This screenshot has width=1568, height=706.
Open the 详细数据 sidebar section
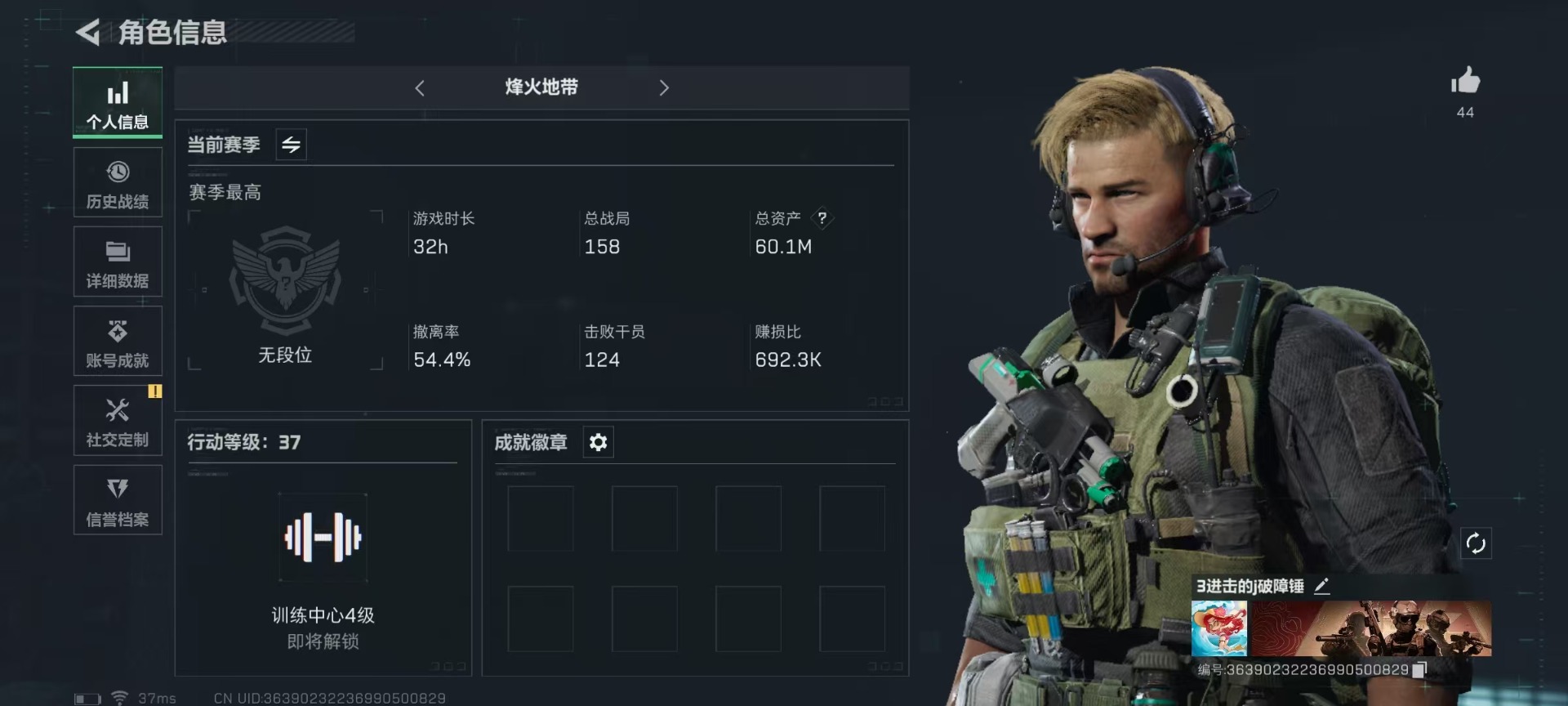[118, 262]
